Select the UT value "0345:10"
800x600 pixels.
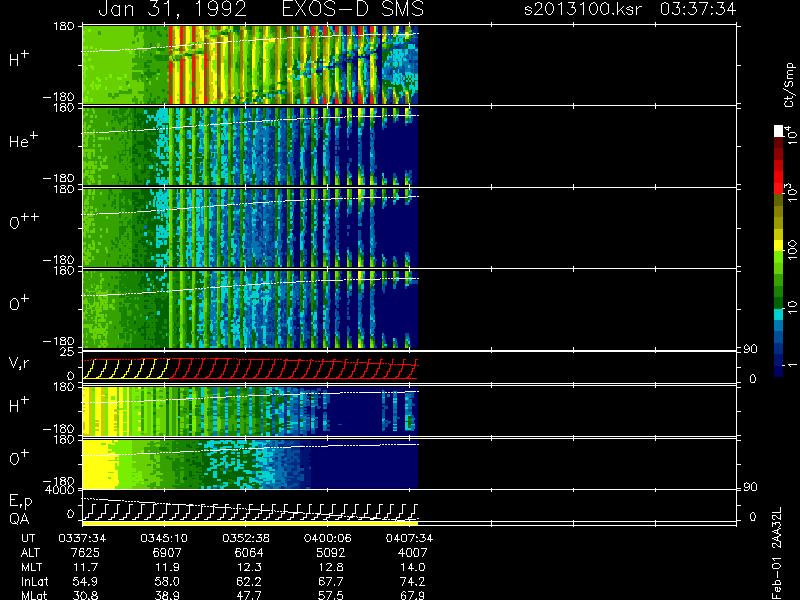164,538
